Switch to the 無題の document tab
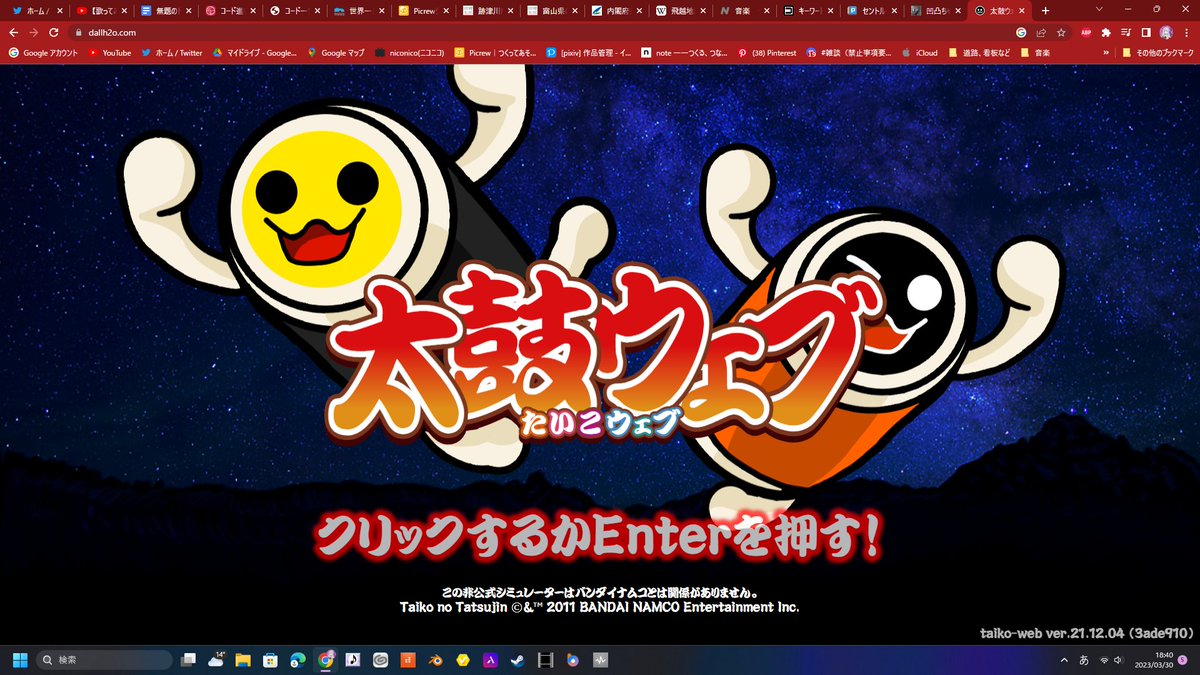Screen dimensions: 1200x675 (x=164, y=10)
